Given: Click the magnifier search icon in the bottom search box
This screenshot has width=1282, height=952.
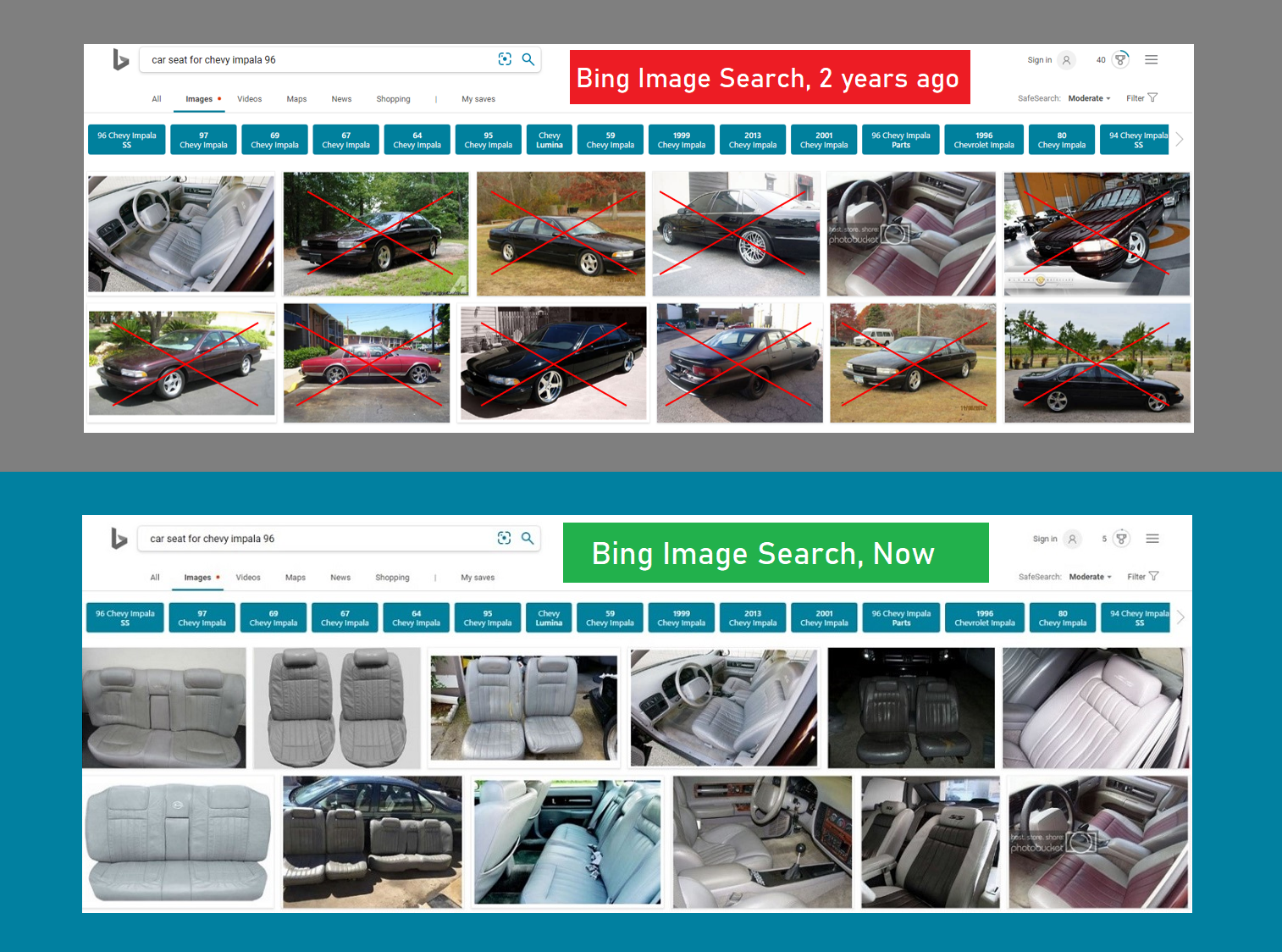Looking at the screenshot, I should point(528,538).
